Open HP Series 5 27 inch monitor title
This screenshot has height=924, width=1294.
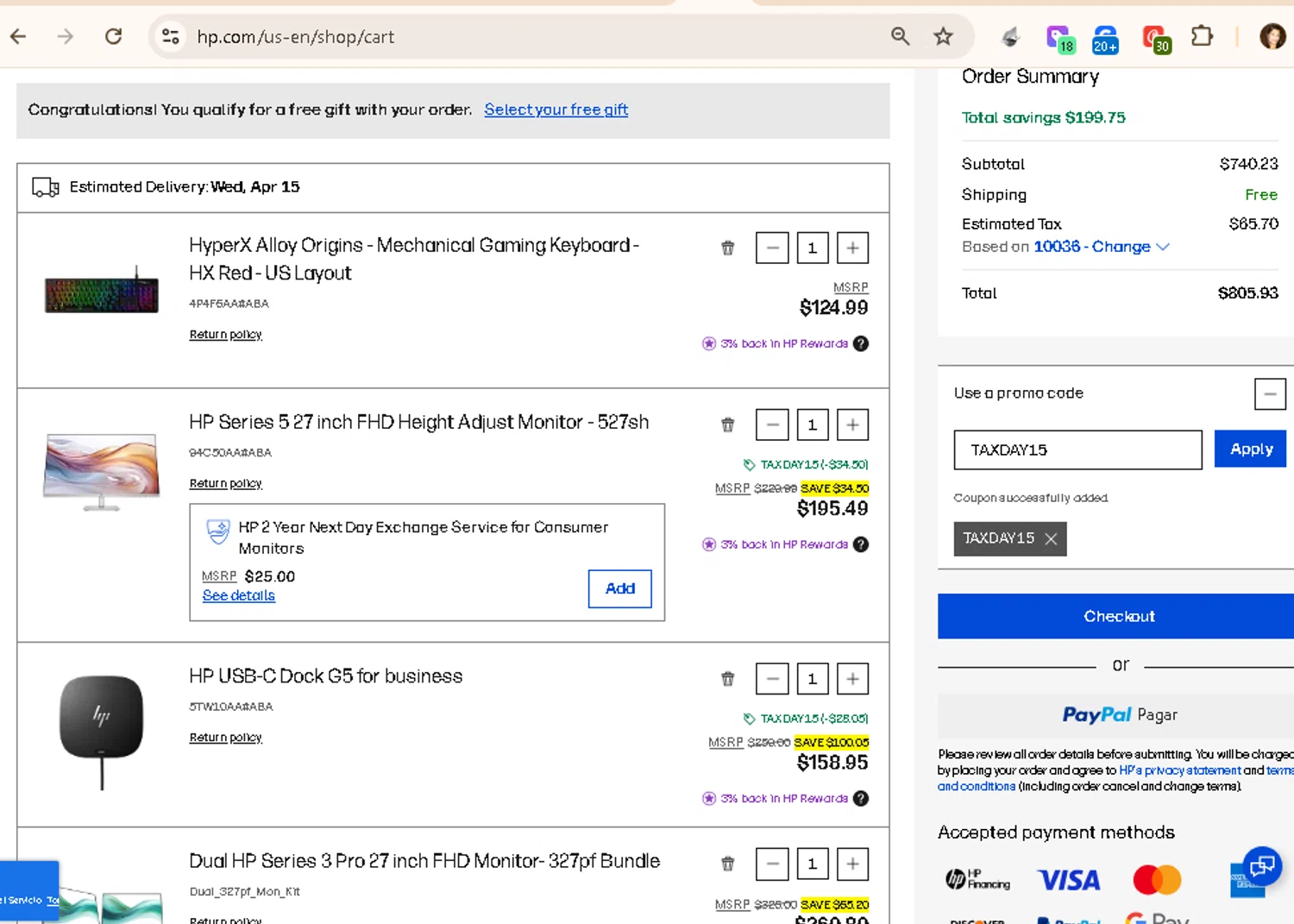419,422
